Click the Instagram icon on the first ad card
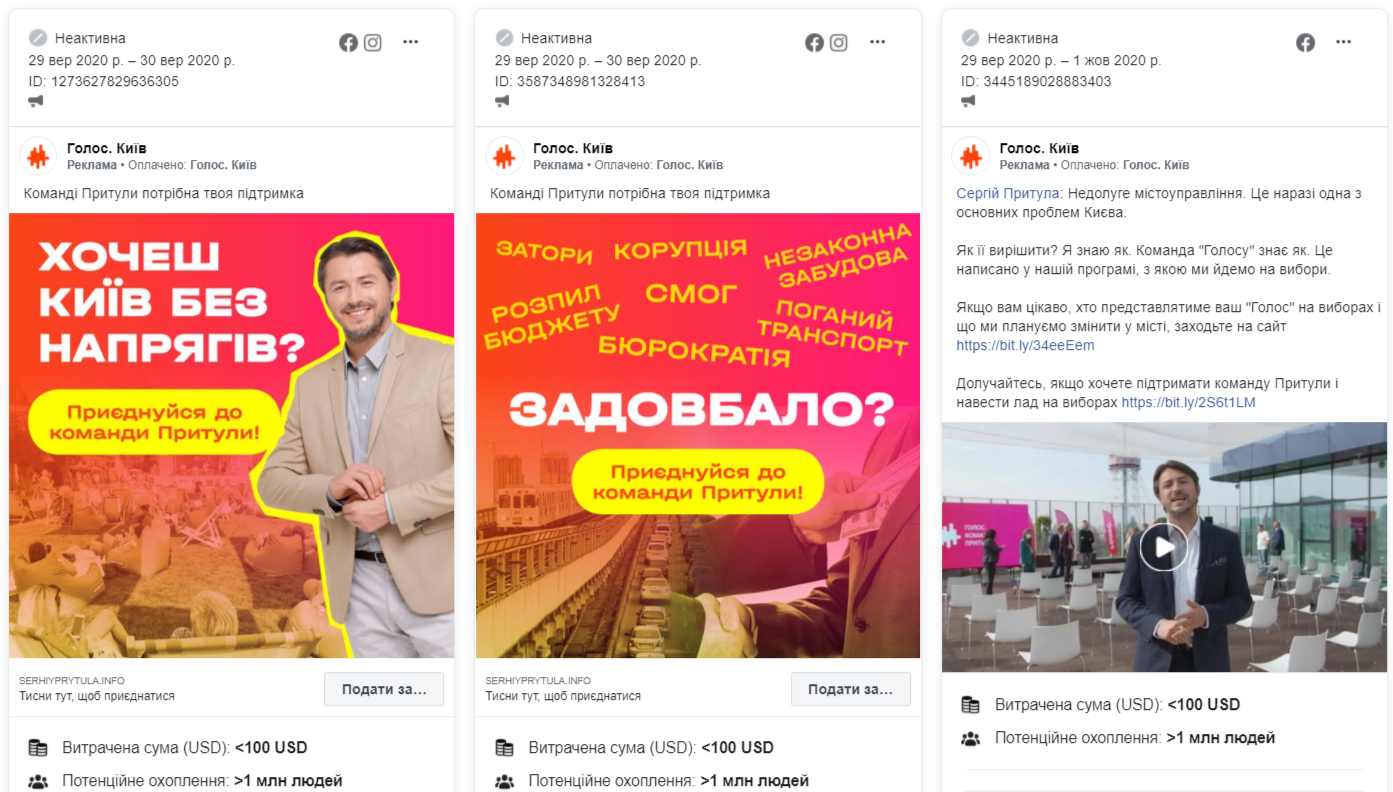Image resolution: width=1393 pixels, height=792 pixels. tap(373, 43)
